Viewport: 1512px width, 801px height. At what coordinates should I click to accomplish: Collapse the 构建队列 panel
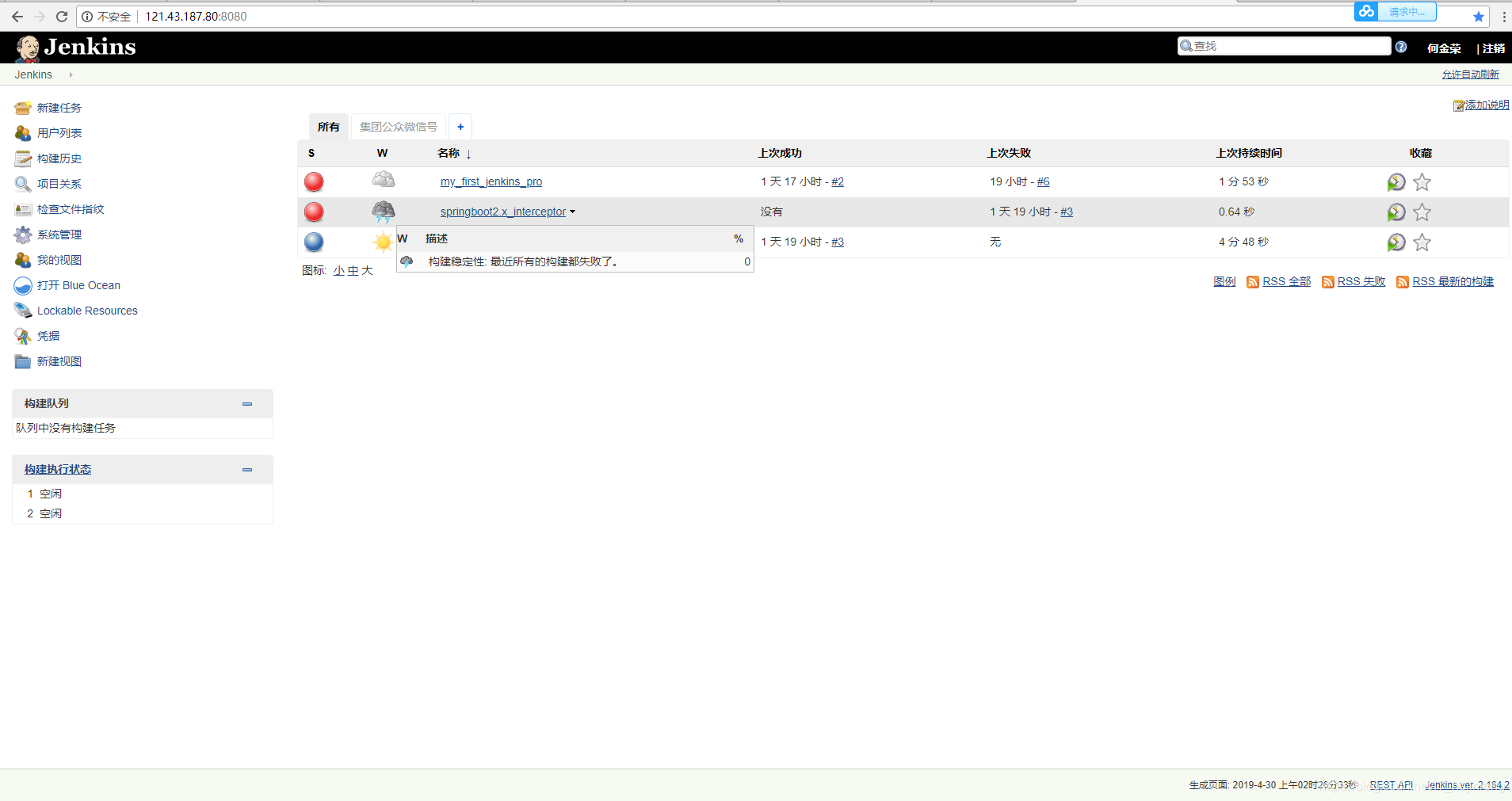[x=247, y=404]
